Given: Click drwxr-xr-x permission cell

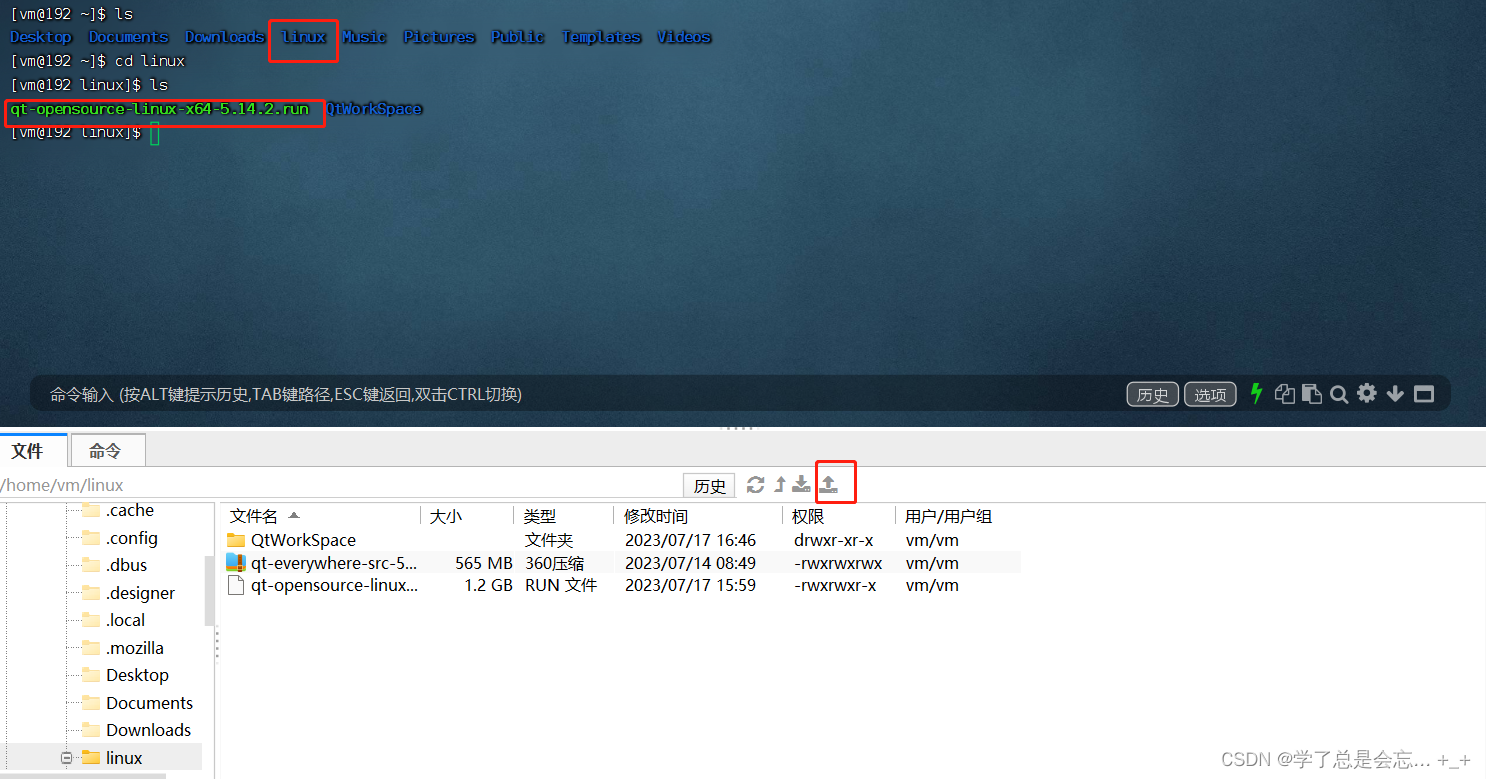Looking at the screenshot, I should pos(833,540).
